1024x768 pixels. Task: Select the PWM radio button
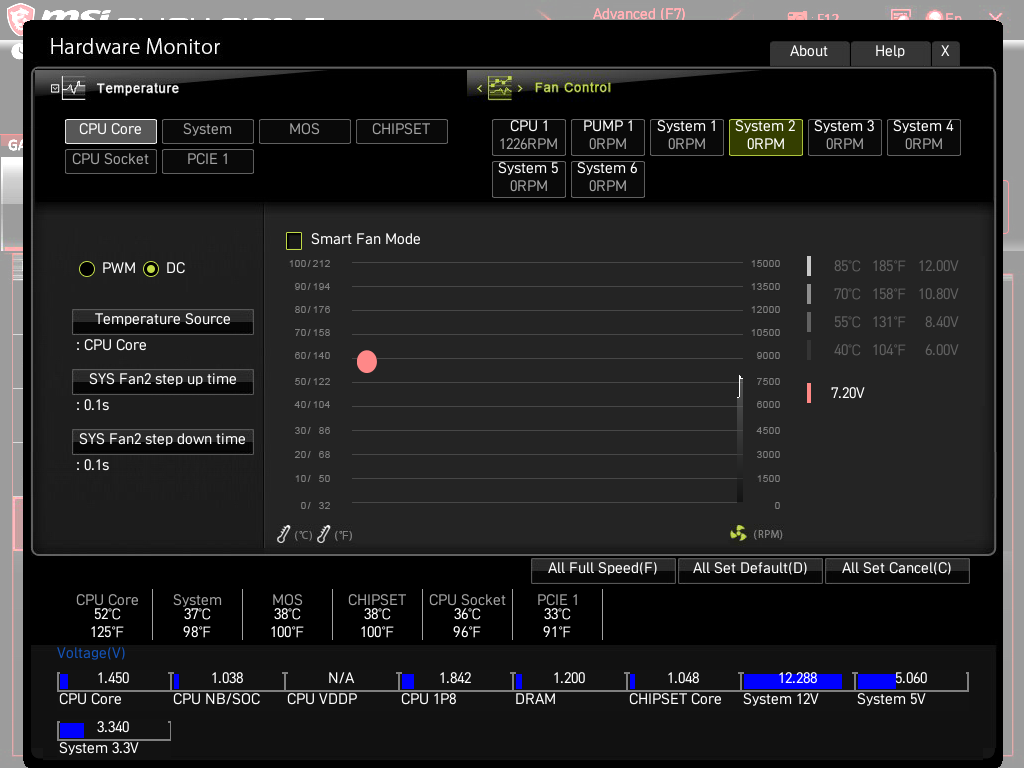(87, 268)
